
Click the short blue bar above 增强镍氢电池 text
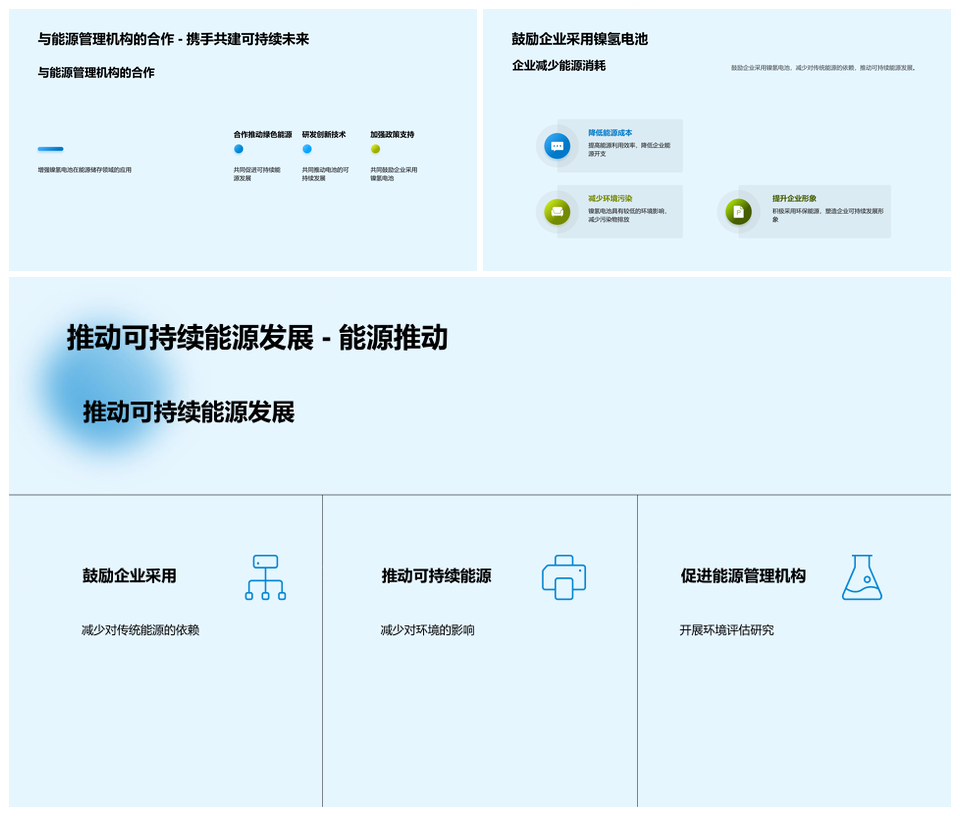(x=50, y=149)
